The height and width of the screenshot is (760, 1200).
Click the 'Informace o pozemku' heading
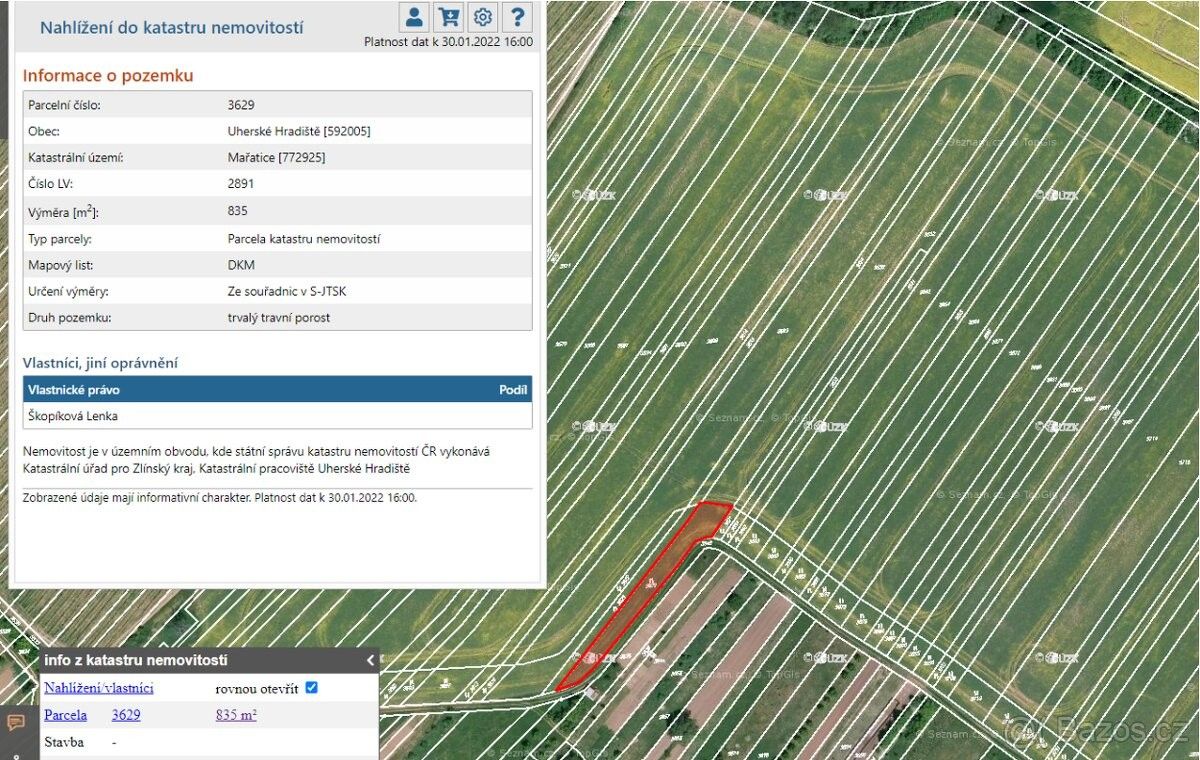click(x=108, y=76)
